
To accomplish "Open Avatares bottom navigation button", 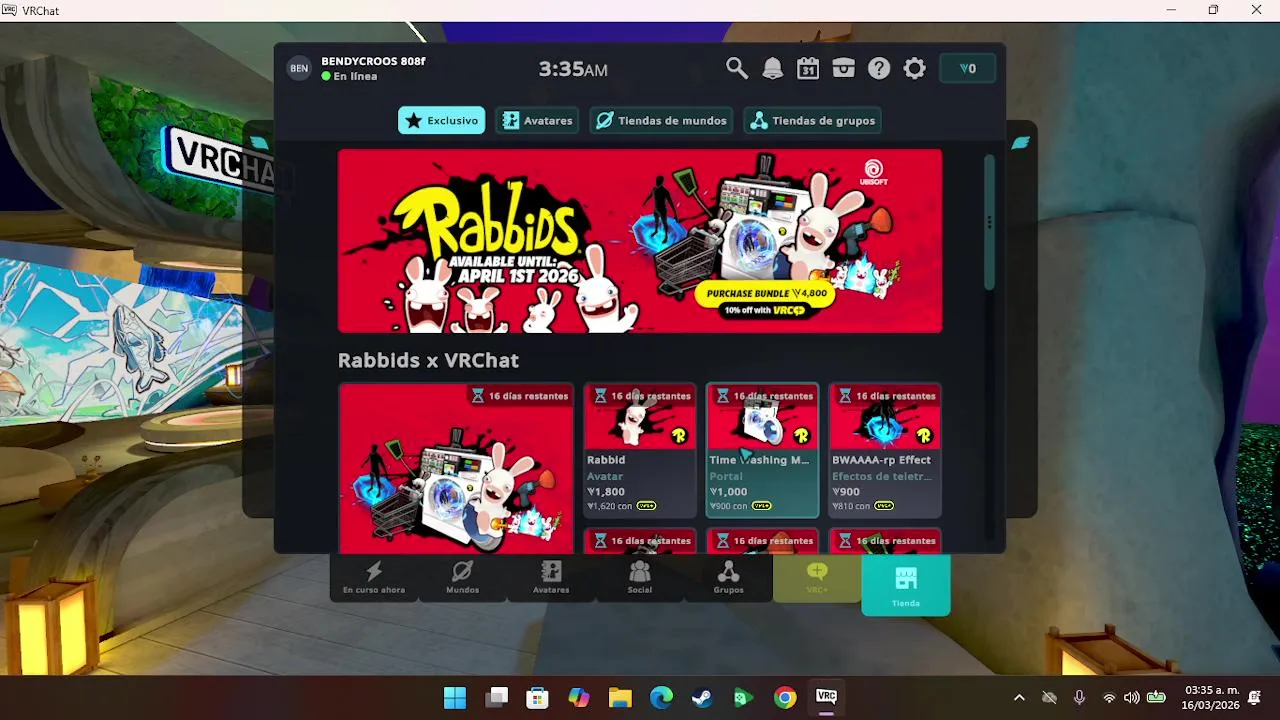I will [551, 578].
